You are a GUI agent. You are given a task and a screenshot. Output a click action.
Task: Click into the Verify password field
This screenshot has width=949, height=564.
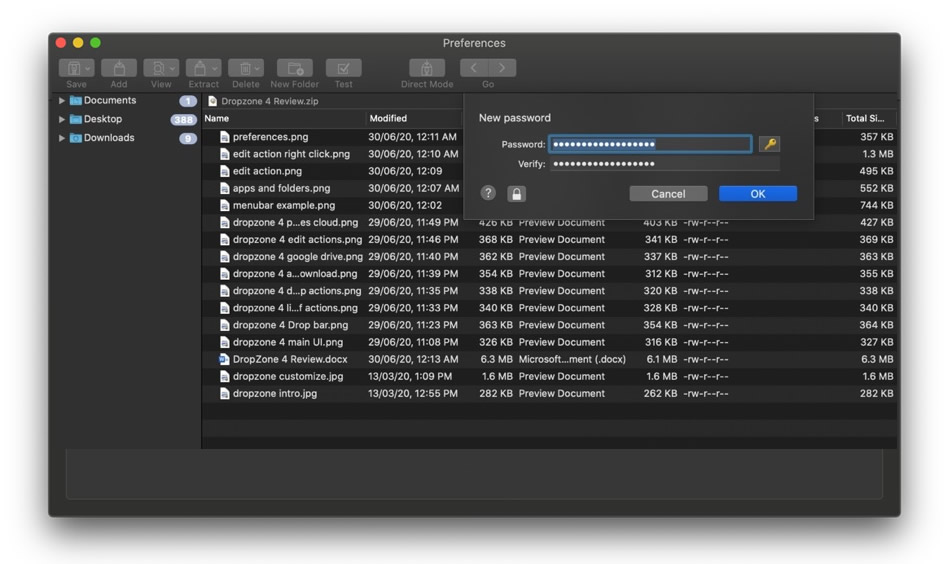(x=665, y=164)
